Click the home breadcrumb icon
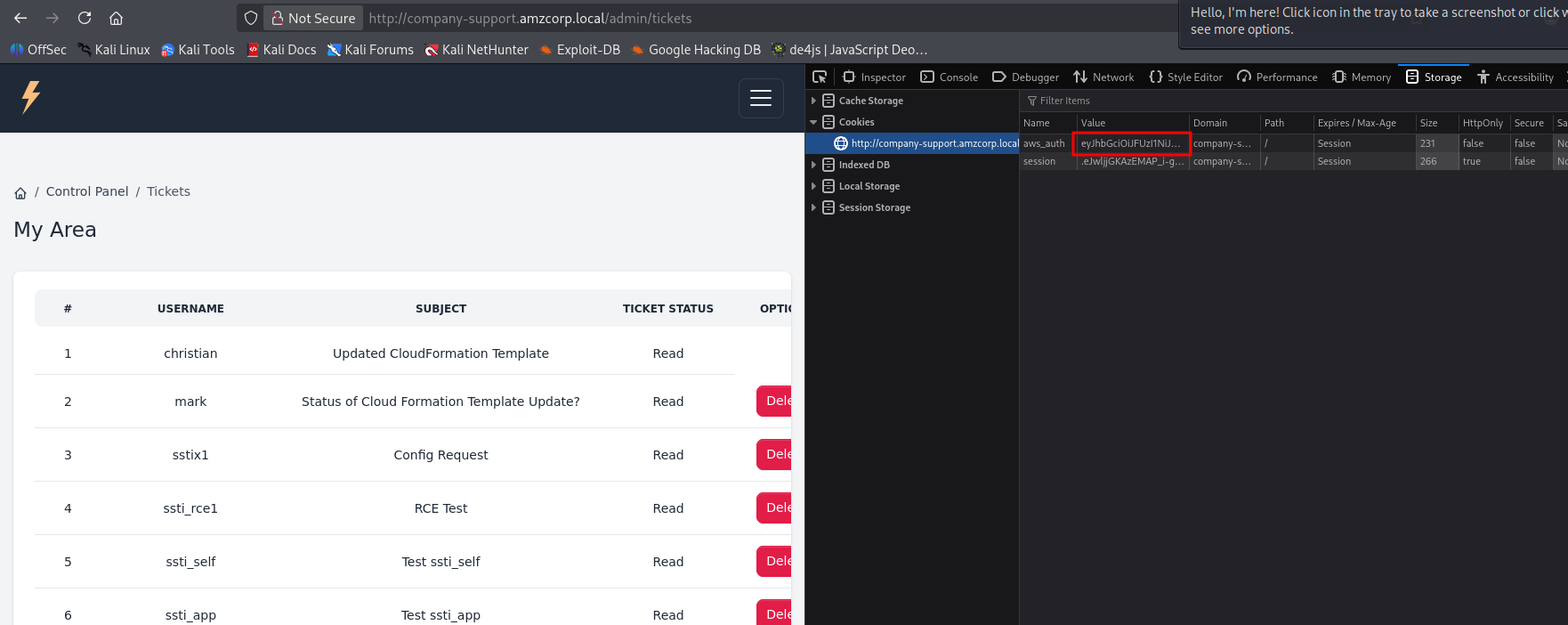 (x=20, y=192)
